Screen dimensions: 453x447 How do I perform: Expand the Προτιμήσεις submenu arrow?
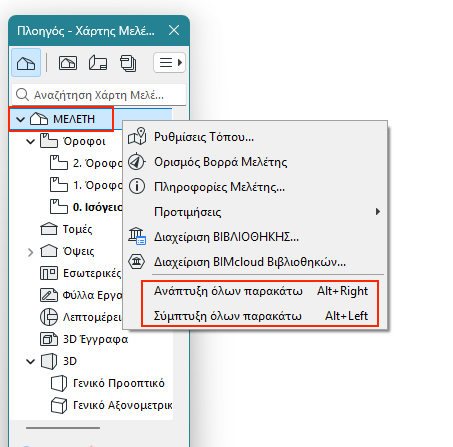pos(377,212)
